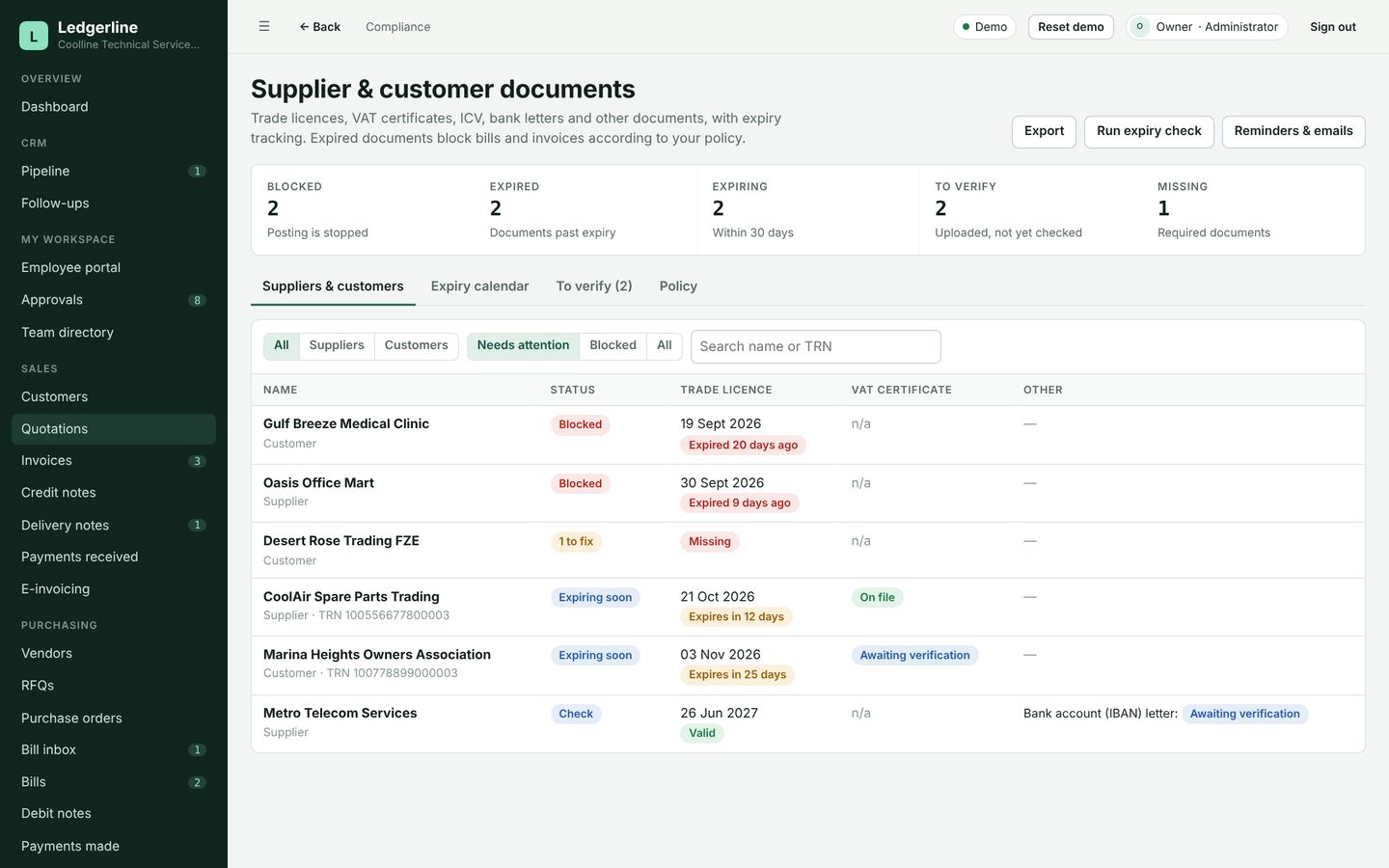The width and height of the screenshot is (1389, 868).
Task: Open Marina Heights Owners Association record
Action: (x=807, y=665)
